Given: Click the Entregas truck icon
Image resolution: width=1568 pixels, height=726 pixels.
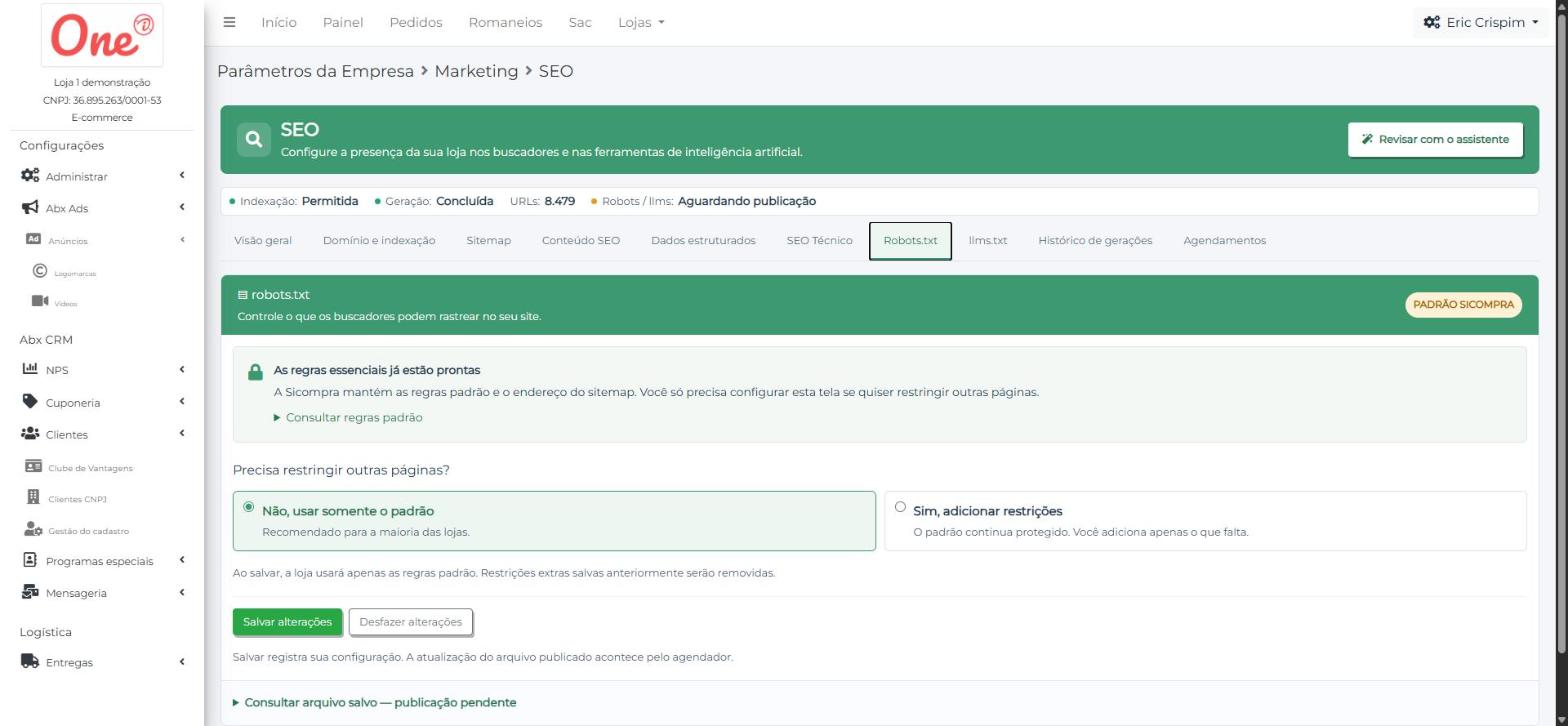Looking at the screenshot, I should pos(30,662).
